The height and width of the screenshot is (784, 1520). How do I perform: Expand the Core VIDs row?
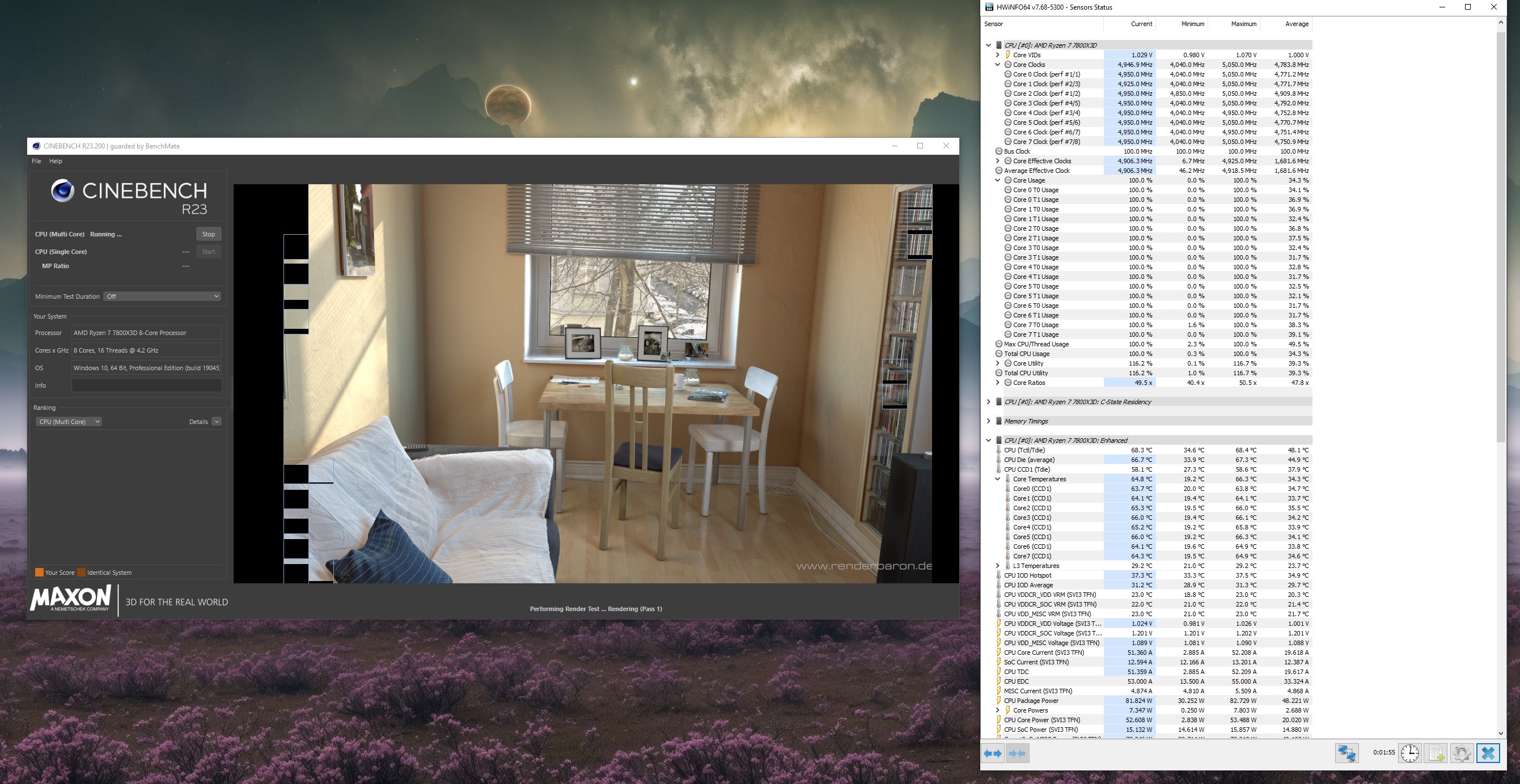point(998,55)
